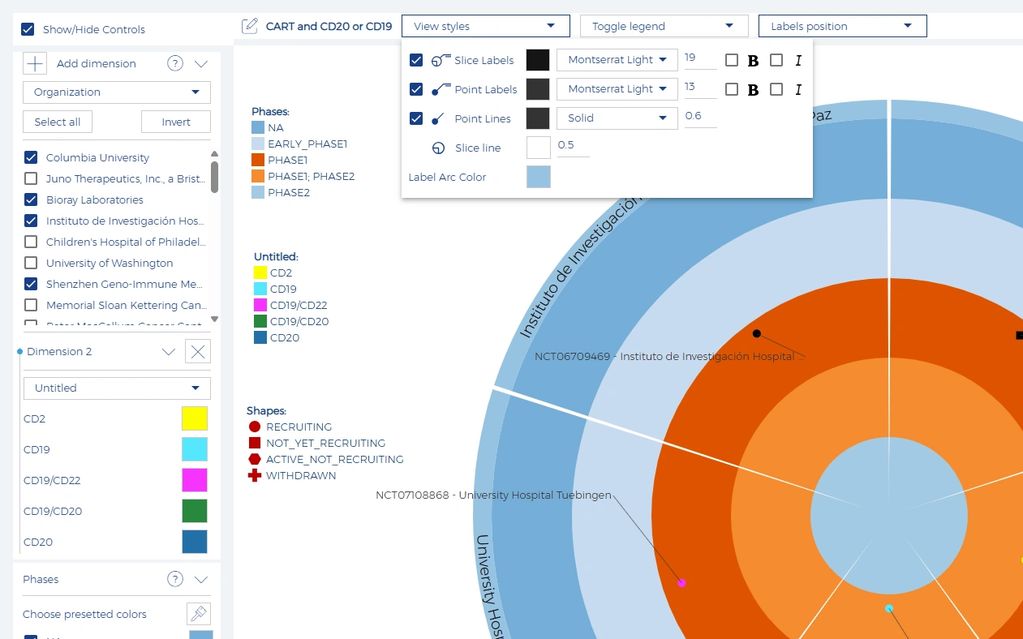Open the Toggle legend menu
This screenshot has width=1023, height=639.
tap(663, 26)
